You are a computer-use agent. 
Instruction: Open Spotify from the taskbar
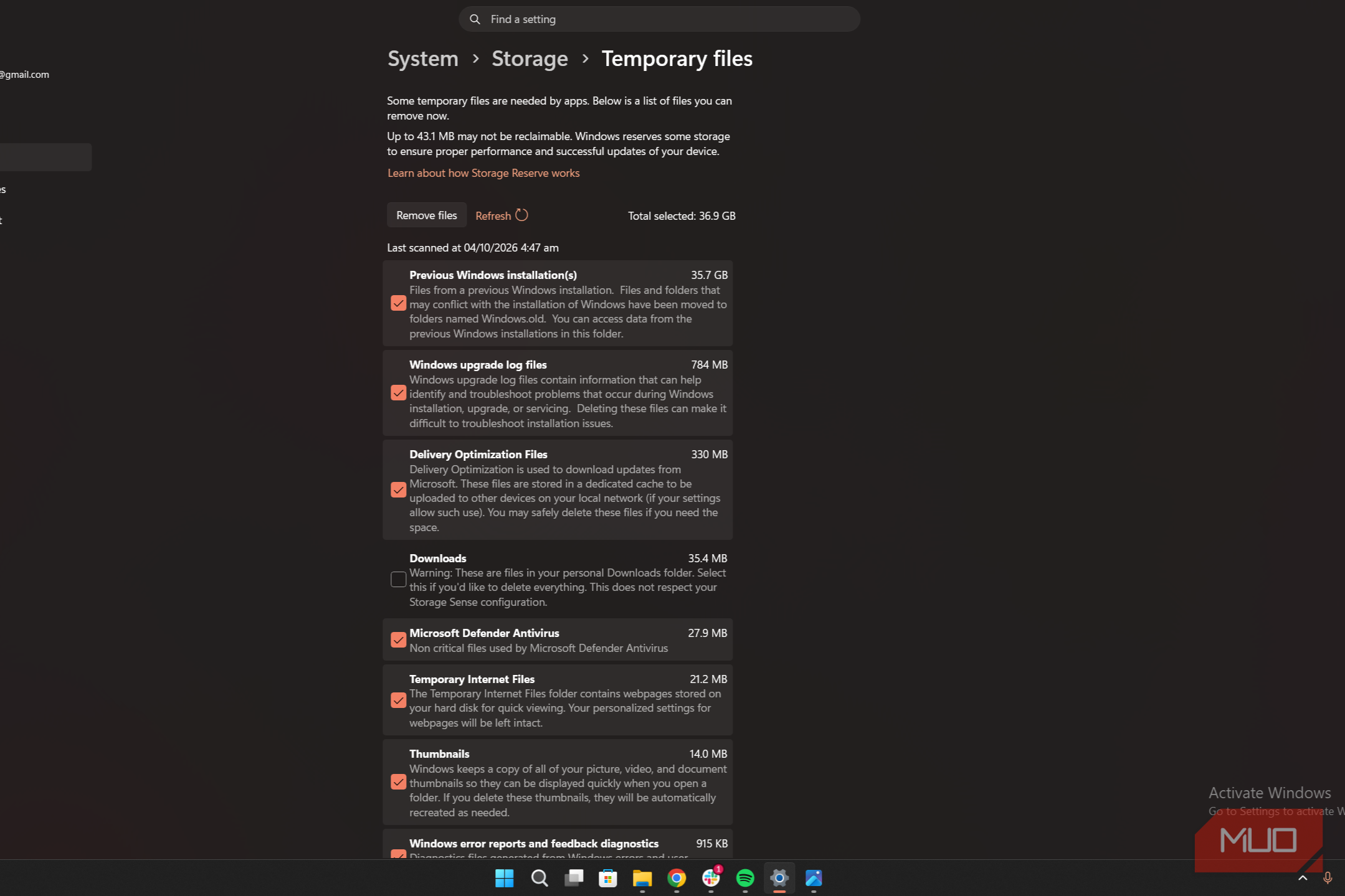point(745,878)
